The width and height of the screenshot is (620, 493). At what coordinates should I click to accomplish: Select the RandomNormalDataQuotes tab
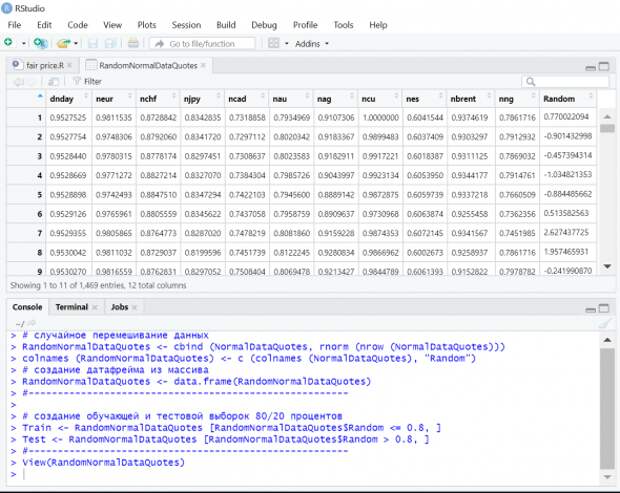(x=148, y=66)
